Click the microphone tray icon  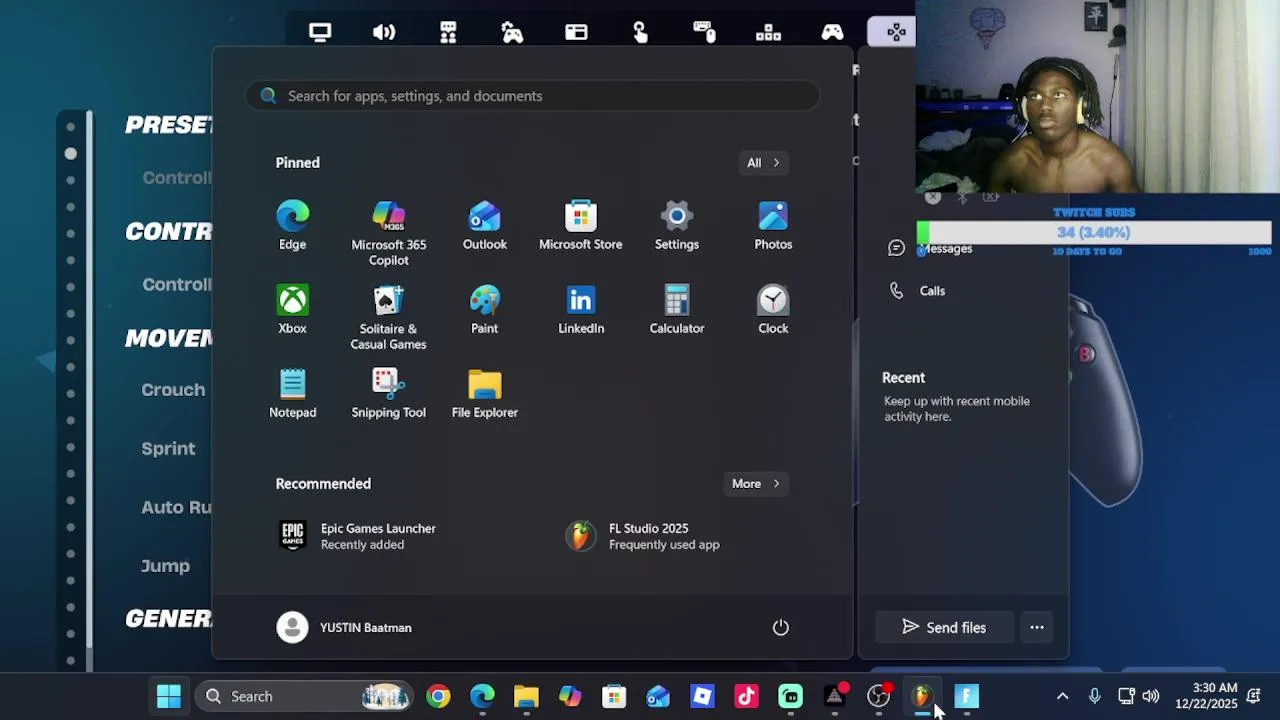coord(1094,696)
